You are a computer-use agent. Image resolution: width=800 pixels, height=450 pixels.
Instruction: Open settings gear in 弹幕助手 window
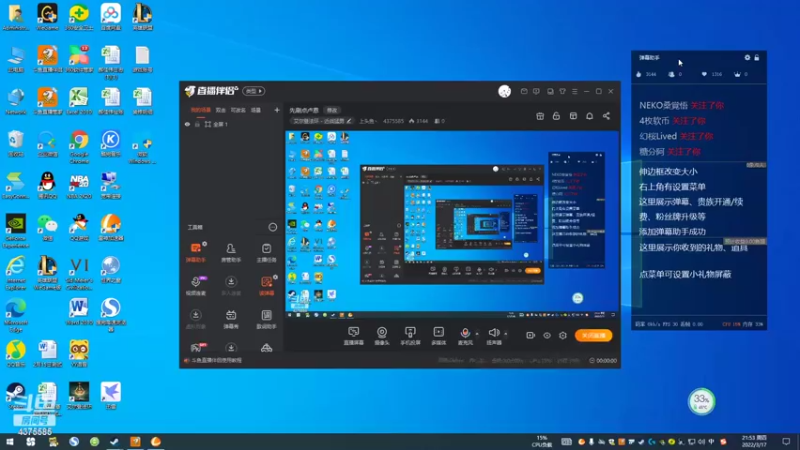click(x=747, y=58)
